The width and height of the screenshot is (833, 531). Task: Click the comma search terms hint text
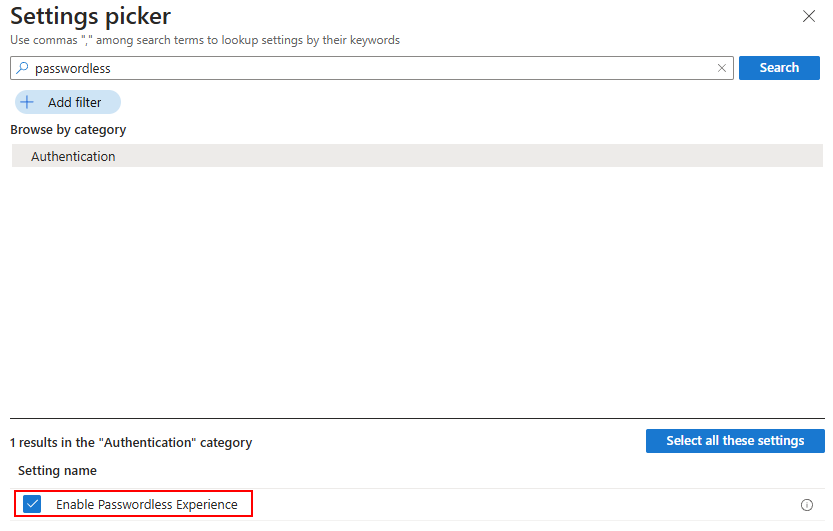point(205,40)
